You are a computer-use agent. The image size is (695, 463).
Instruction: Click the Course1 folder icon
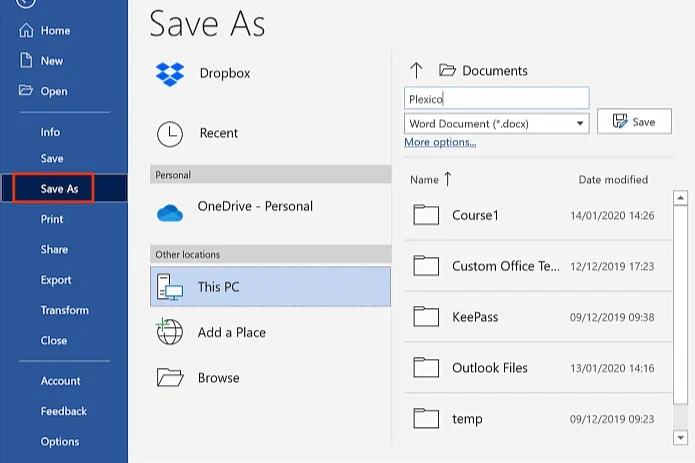point(426,215)
